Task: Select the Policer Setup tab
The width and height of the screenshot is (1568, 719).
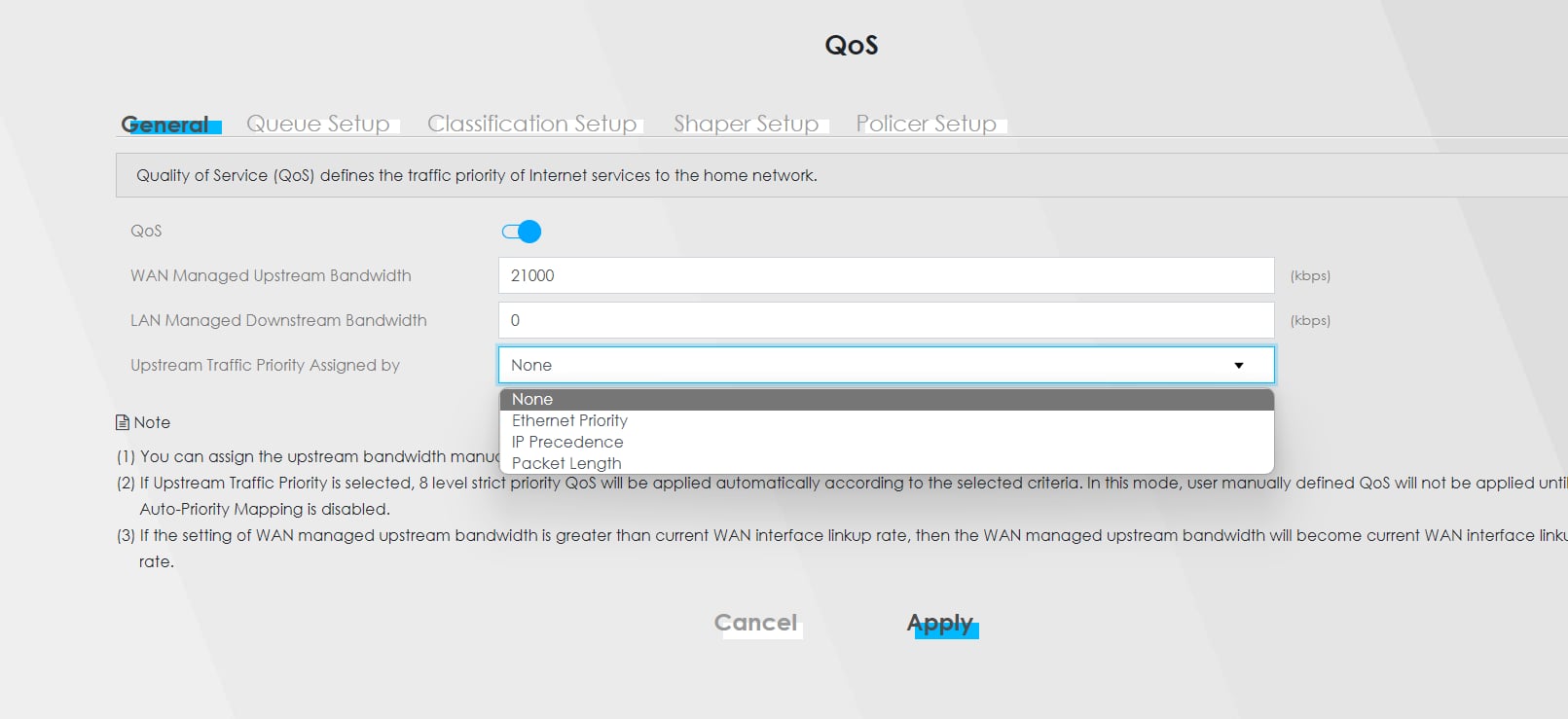Action: (x=927, y=124)
